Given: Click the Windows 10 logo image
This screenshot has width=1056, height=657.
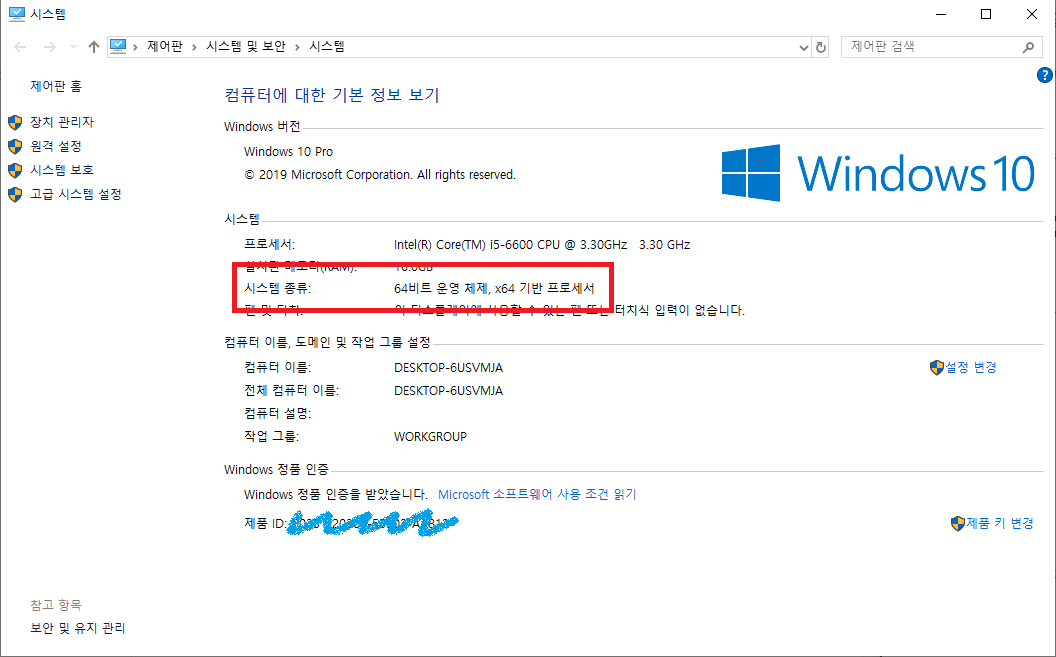Looking at the screenshot, I should pos(878,173).
